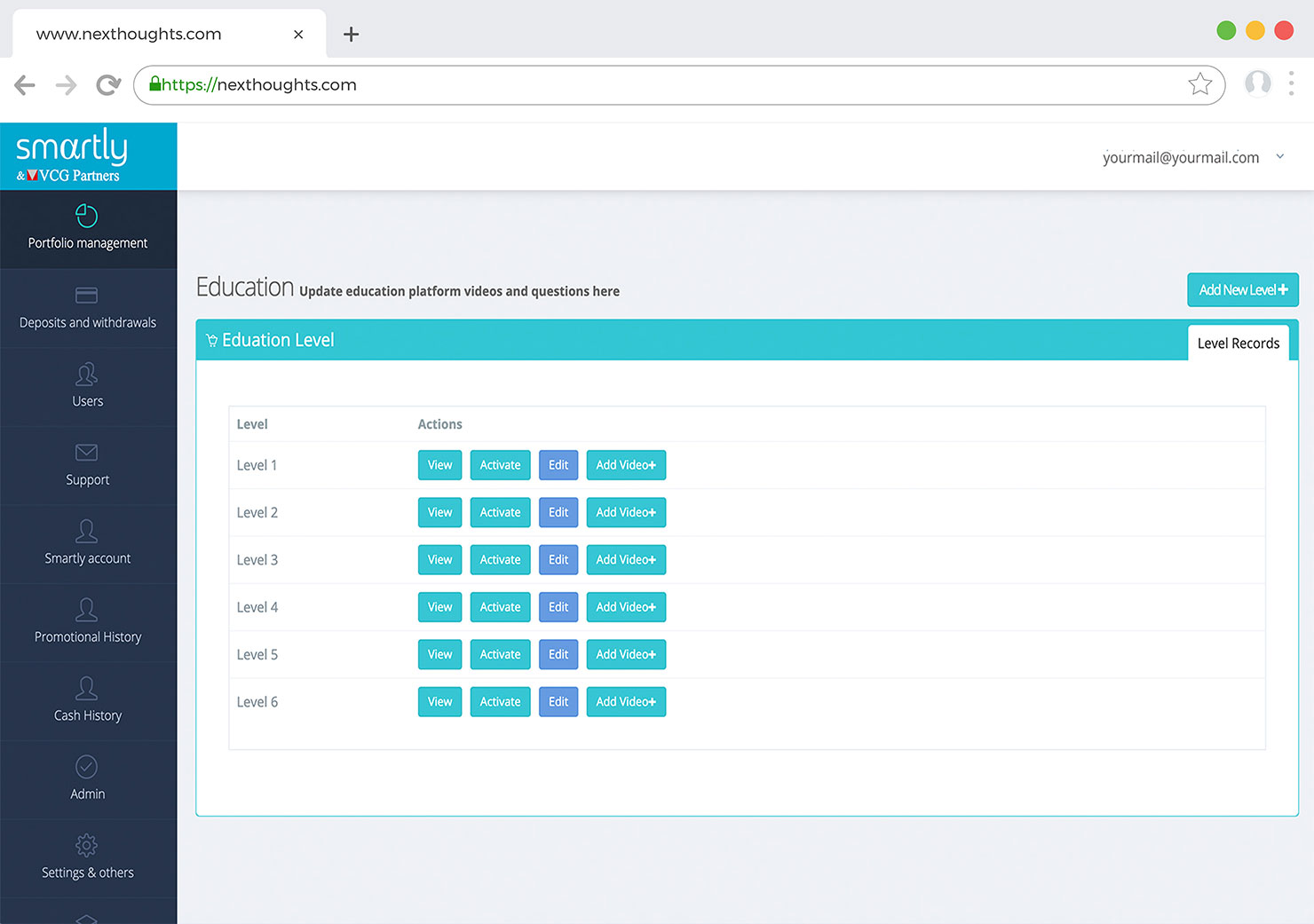
Task: Open the Support envelope icon
Action: 86,453
